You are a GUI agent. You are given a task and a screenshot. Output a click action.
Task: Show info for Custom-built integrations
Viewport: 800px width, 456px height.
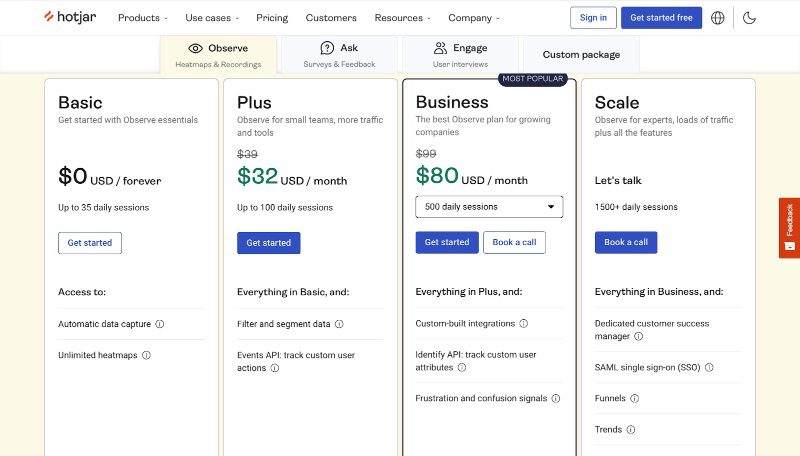(523, 323)
